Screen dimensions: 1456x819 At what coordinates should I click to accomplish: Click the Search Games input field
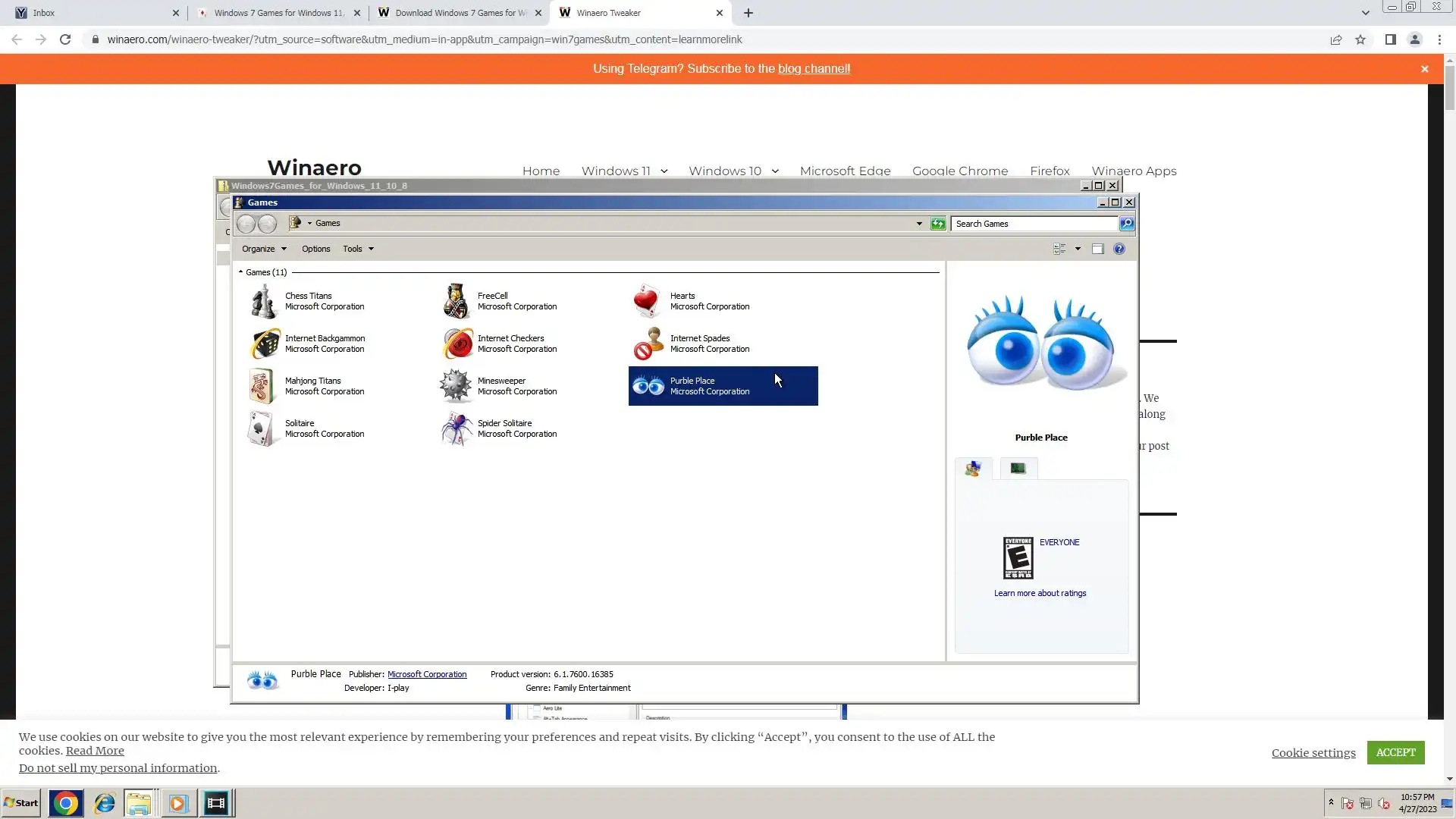click(x=1034, y=224)
